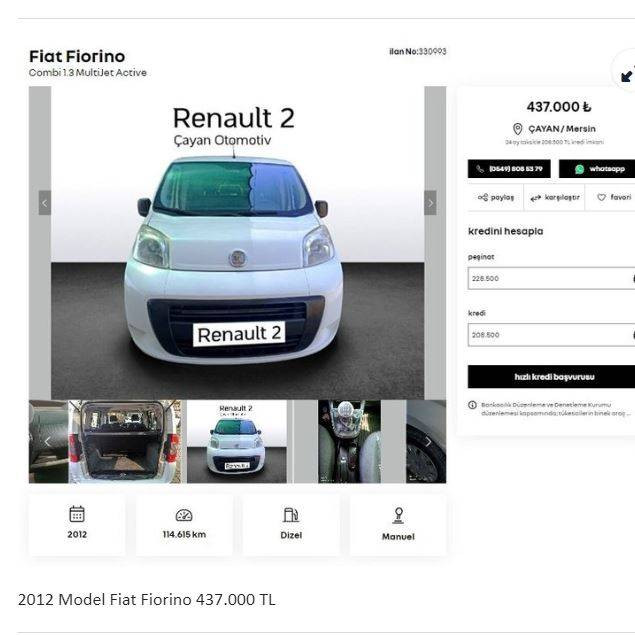Screen dimensions: 635x635
Task: Click the peşinat down payment field
Action: pos(550,278)
